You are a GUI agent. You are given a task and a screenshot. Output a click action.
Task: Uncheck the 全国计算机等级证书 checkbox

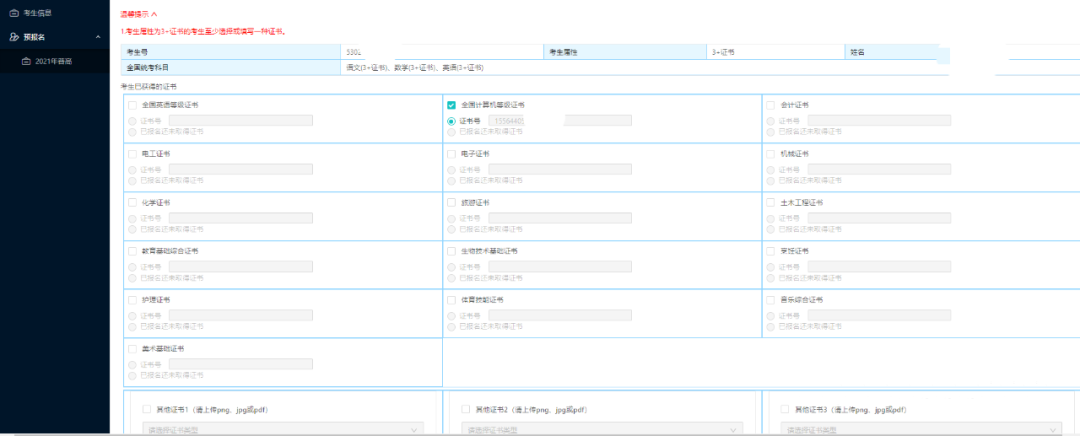coord(451,105)
